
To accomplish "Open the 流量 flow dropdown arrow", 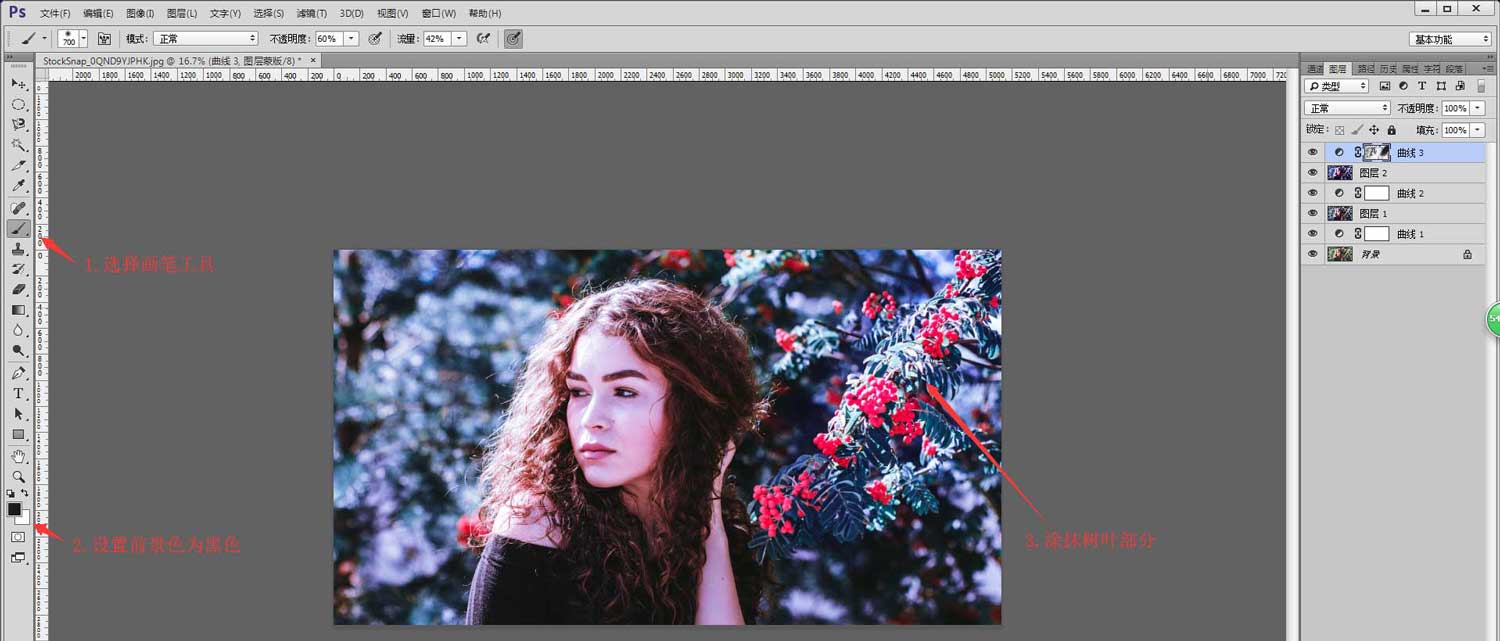I will (459, 38).
